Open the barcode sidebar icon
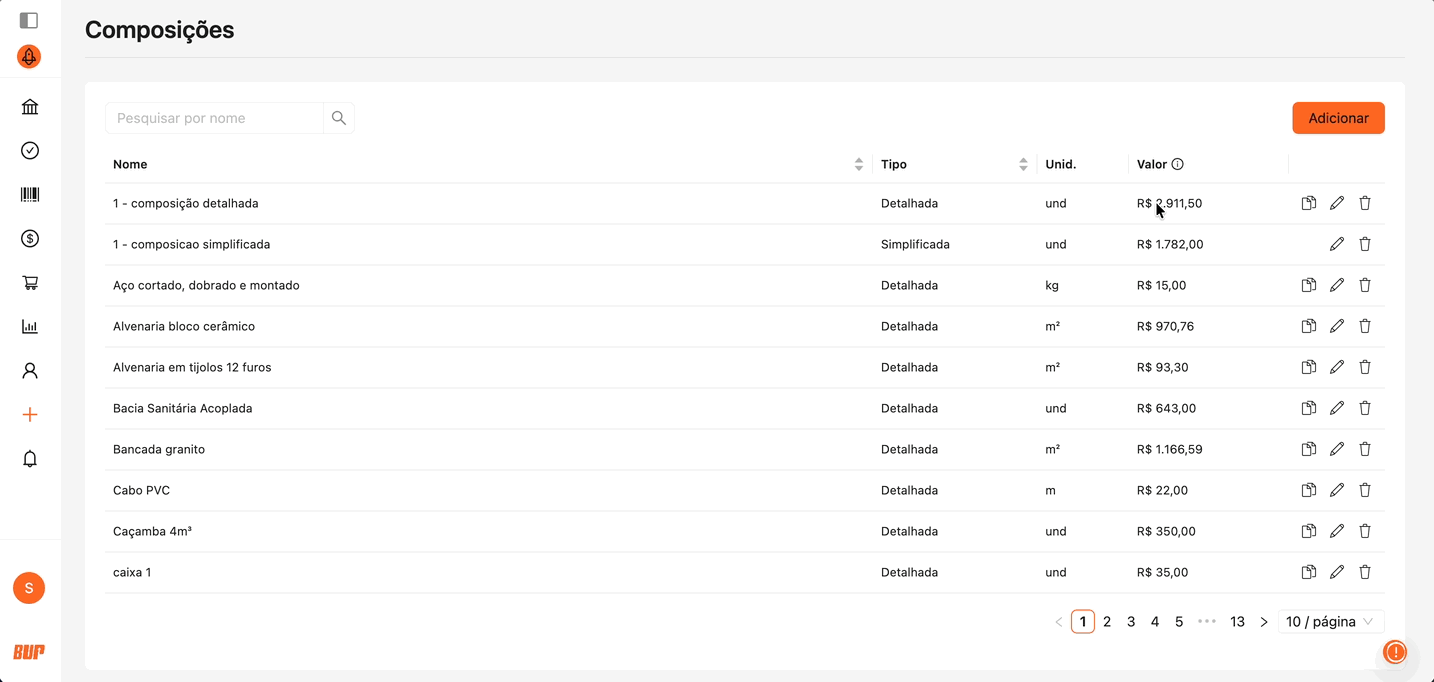This screenshot has width=1434, height=682. (x=30, y=194)
